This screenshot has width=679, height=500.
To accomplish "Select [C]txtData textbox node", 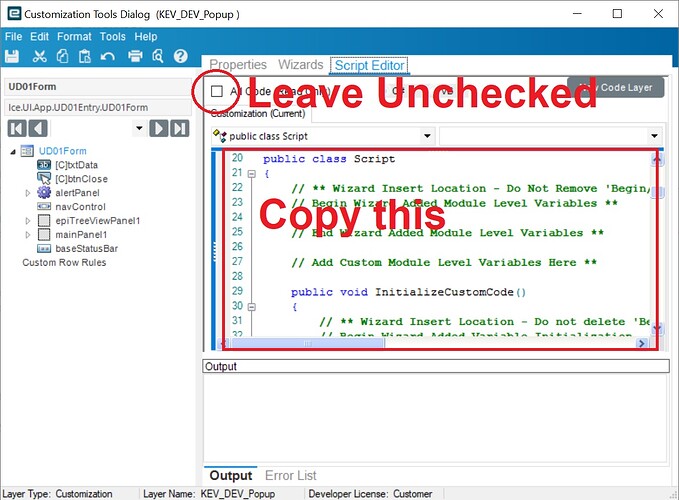I will coord(76,165).
